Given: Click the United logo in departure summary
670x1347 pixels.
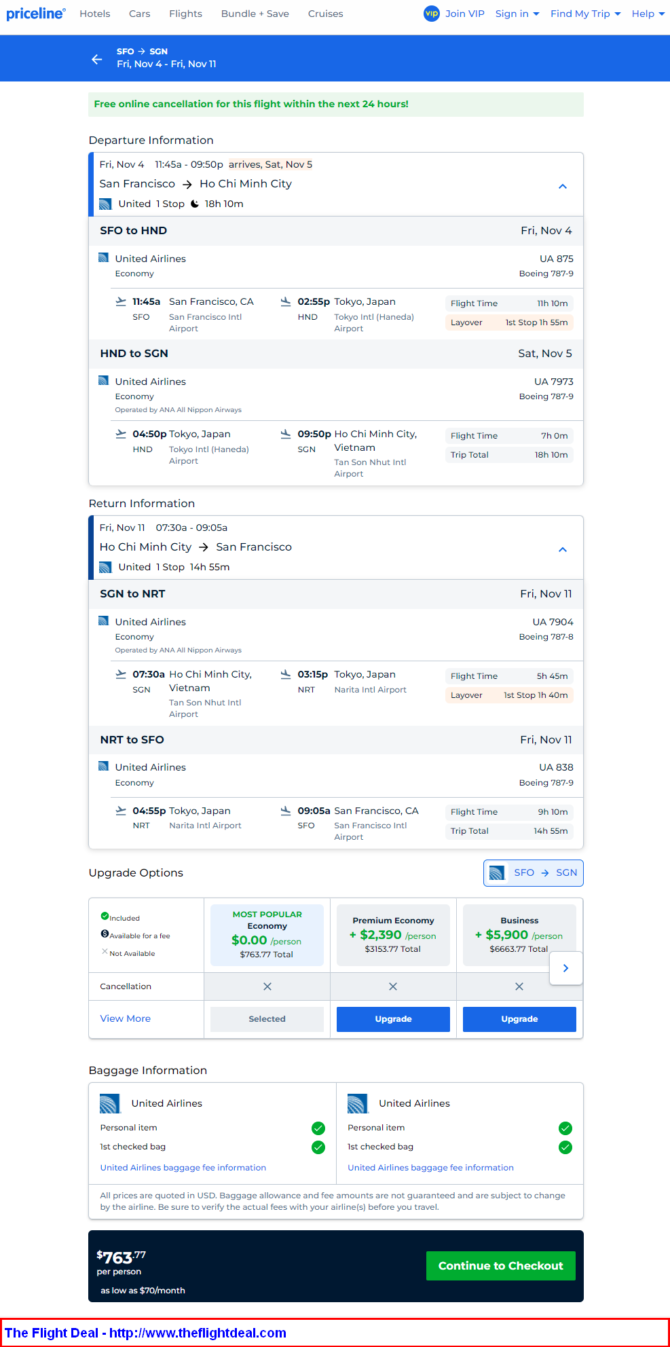Looking at the screenshot, I should pos(105,204).
